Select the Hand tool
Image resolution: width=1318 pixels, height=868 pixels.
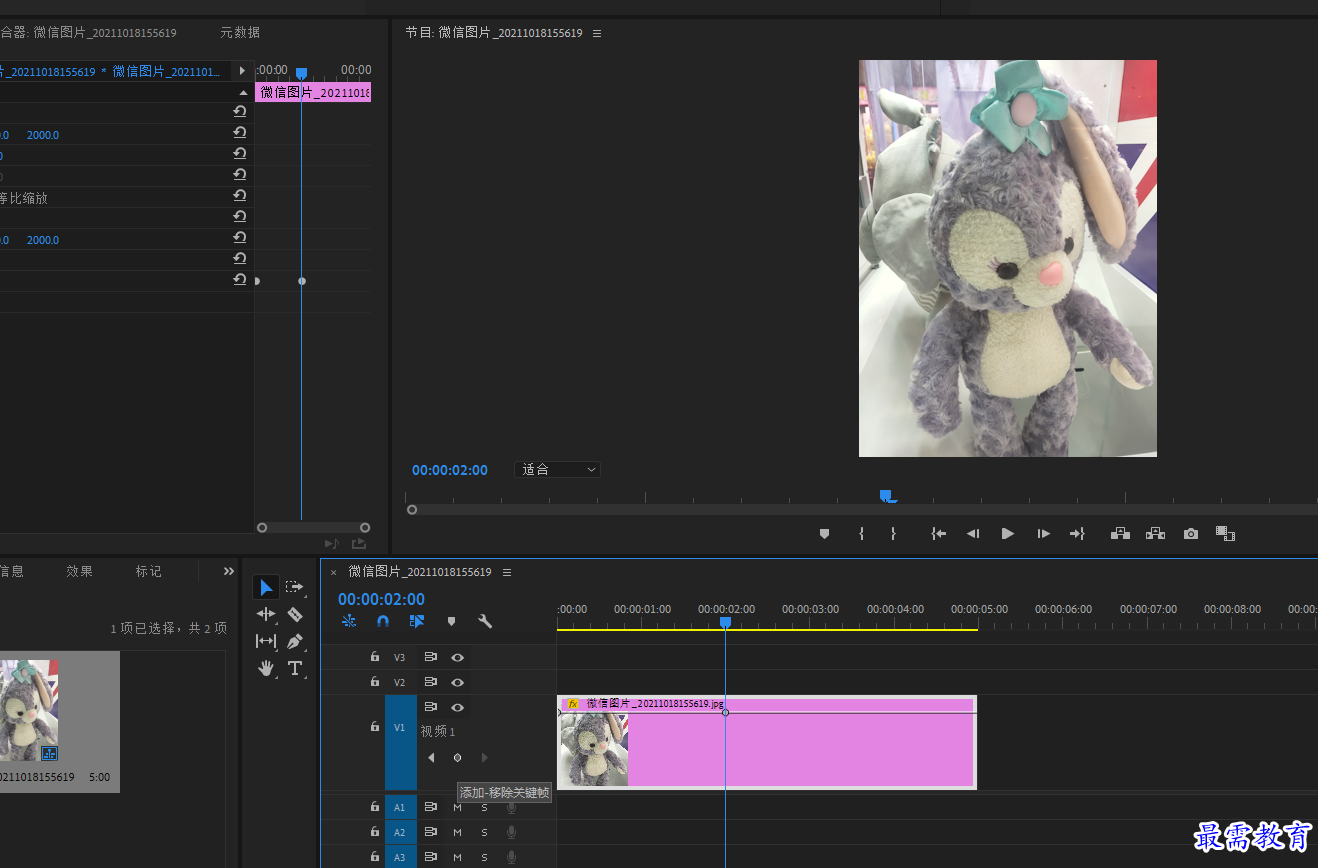266,668
